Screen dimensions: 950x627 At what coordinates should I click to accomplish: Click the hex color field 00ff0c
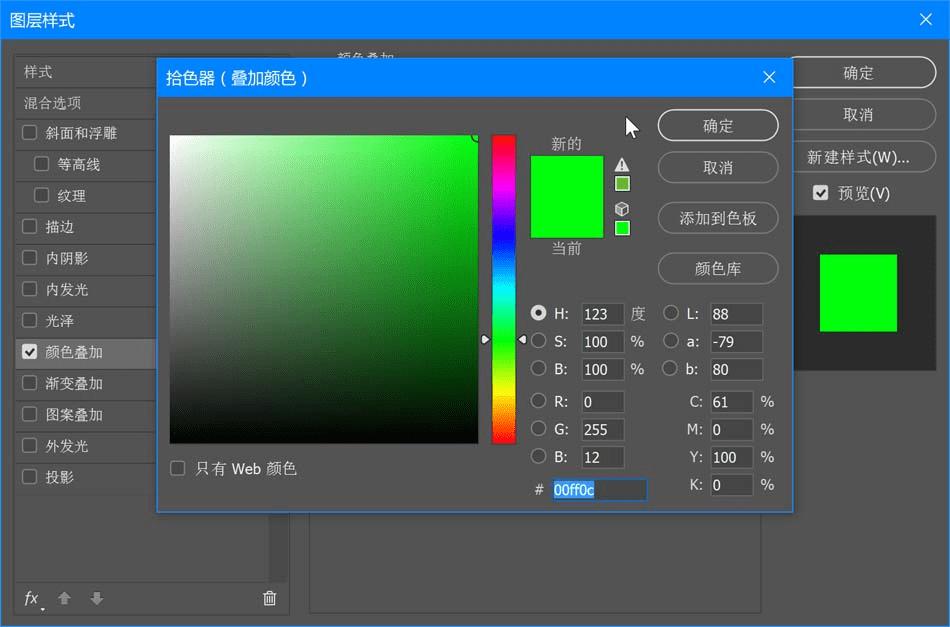(599, 489)
